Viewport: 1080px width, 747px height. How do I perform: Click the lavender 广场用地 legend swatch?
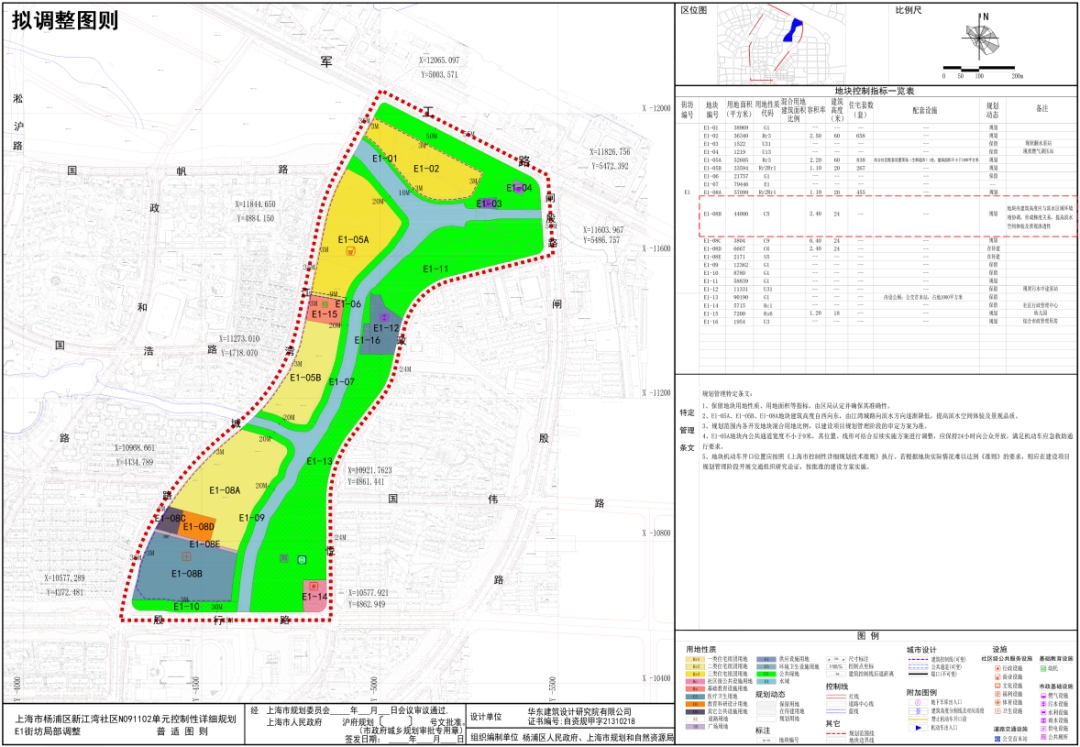pyautogui.click(x=695, y=726)
